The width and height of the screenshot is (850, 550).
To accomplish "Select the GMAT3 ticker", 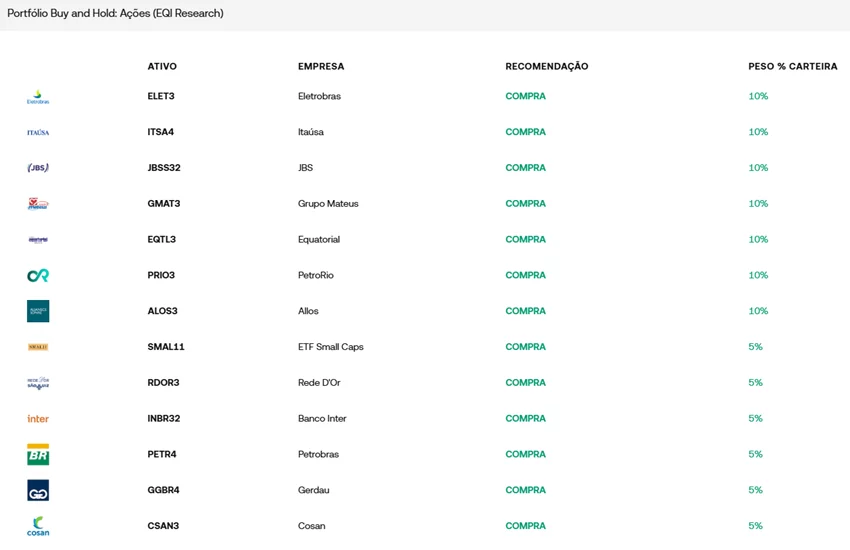I will 164,203.
